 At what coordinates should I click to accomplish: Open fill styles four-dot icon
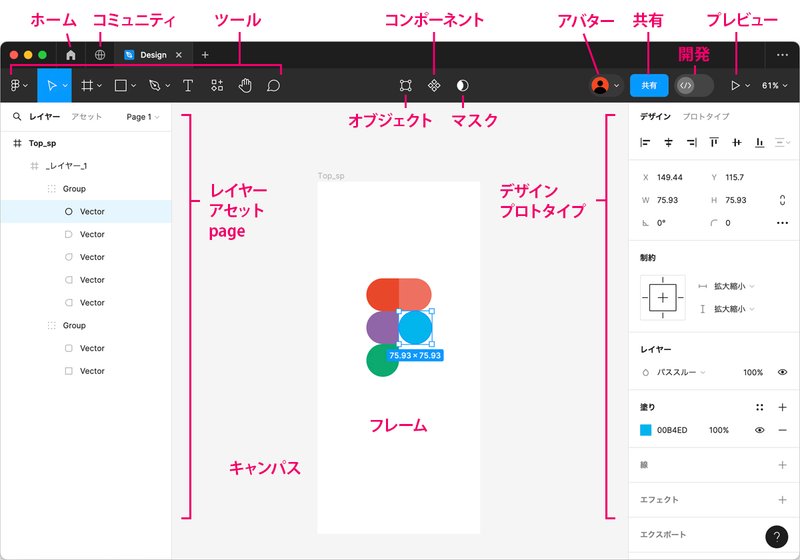coord(760,407)
